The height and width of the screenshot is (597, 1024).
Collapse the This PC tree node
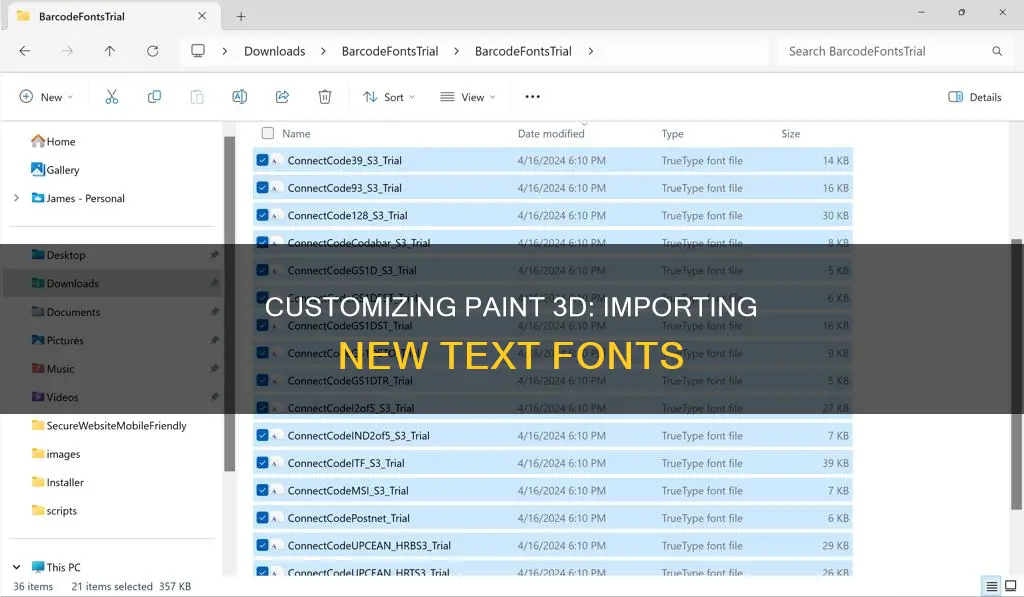16,567
